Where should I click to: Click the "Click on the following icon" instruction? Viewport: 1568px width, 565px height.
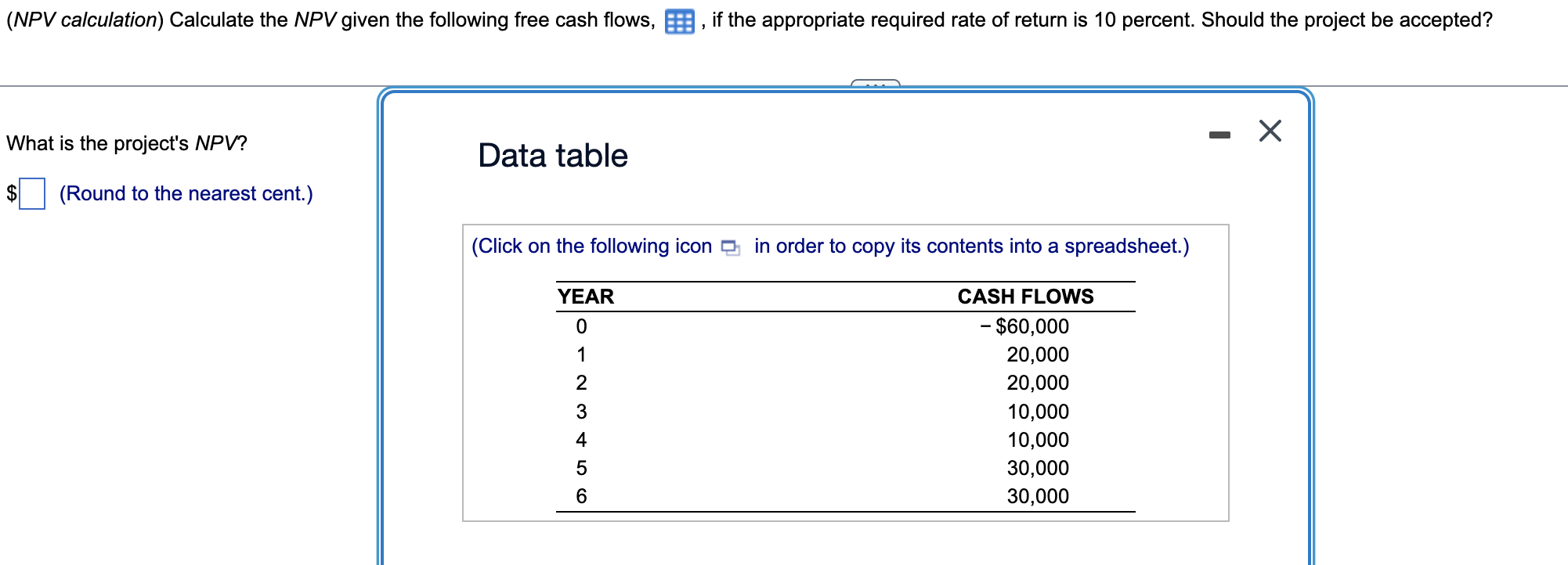click(591, 247)
